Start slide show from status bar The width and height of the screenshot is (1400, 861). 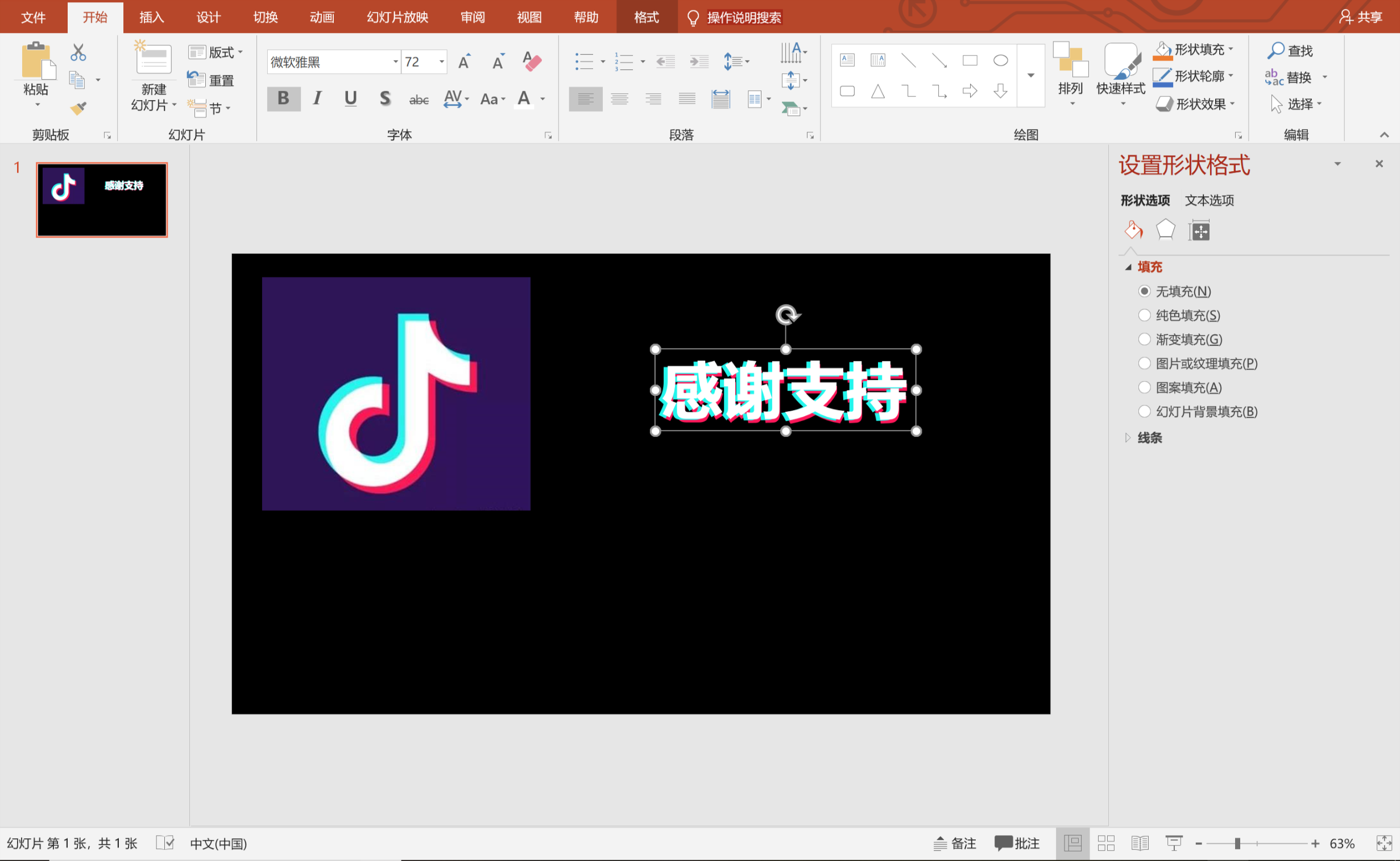pos(1174,843)
